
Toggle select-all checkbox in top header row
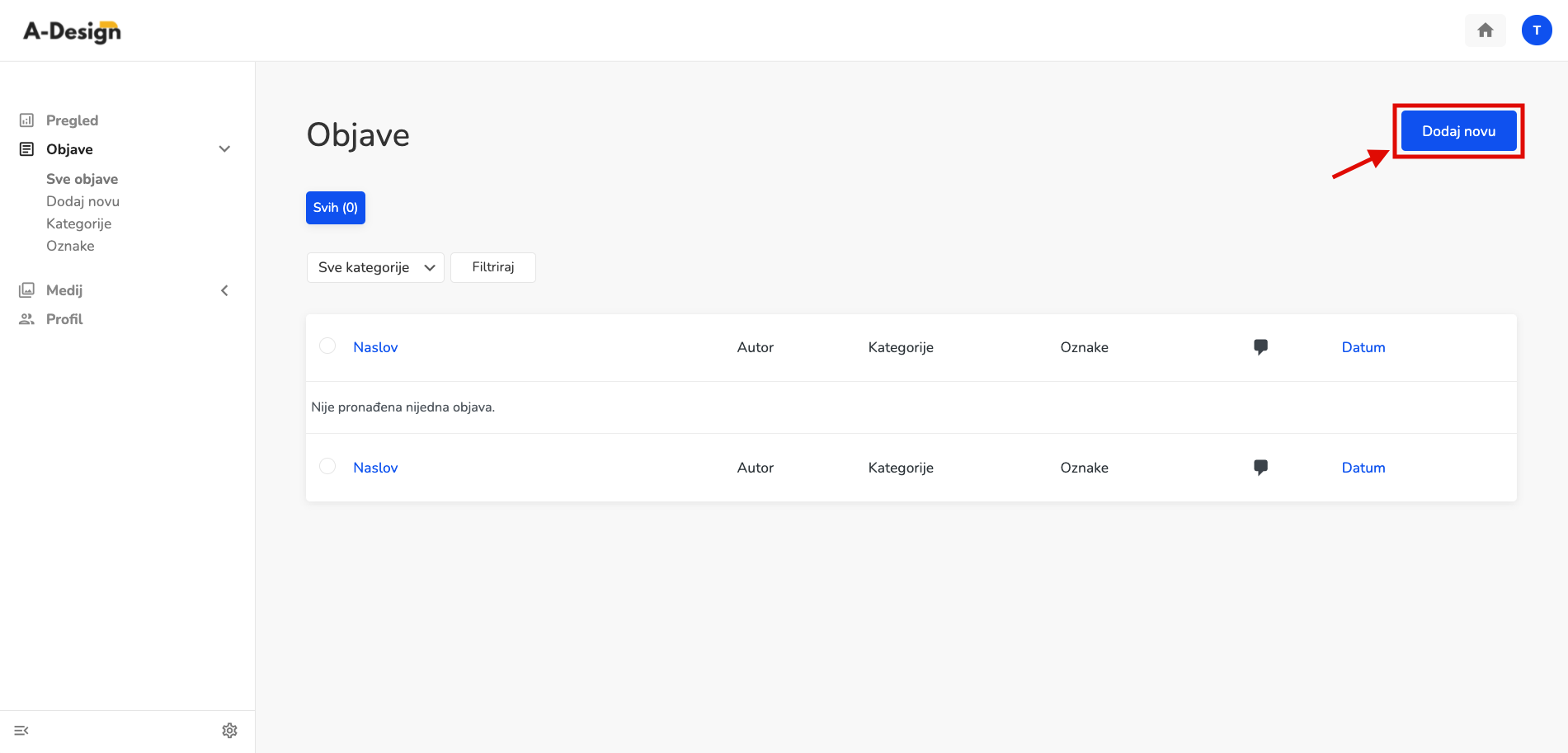pyautogui.click(x=327, y=346)
